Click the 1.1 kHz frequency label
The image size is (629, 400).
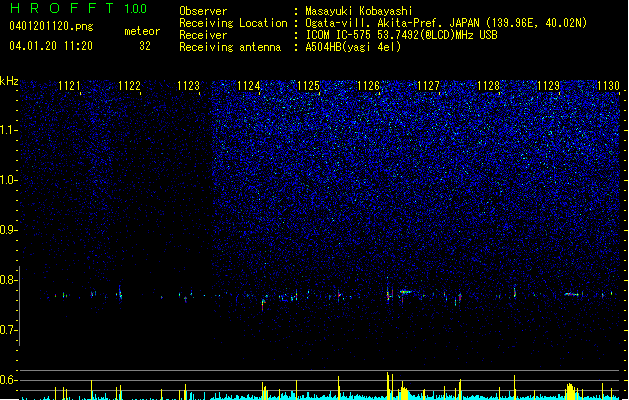[8, 130]
